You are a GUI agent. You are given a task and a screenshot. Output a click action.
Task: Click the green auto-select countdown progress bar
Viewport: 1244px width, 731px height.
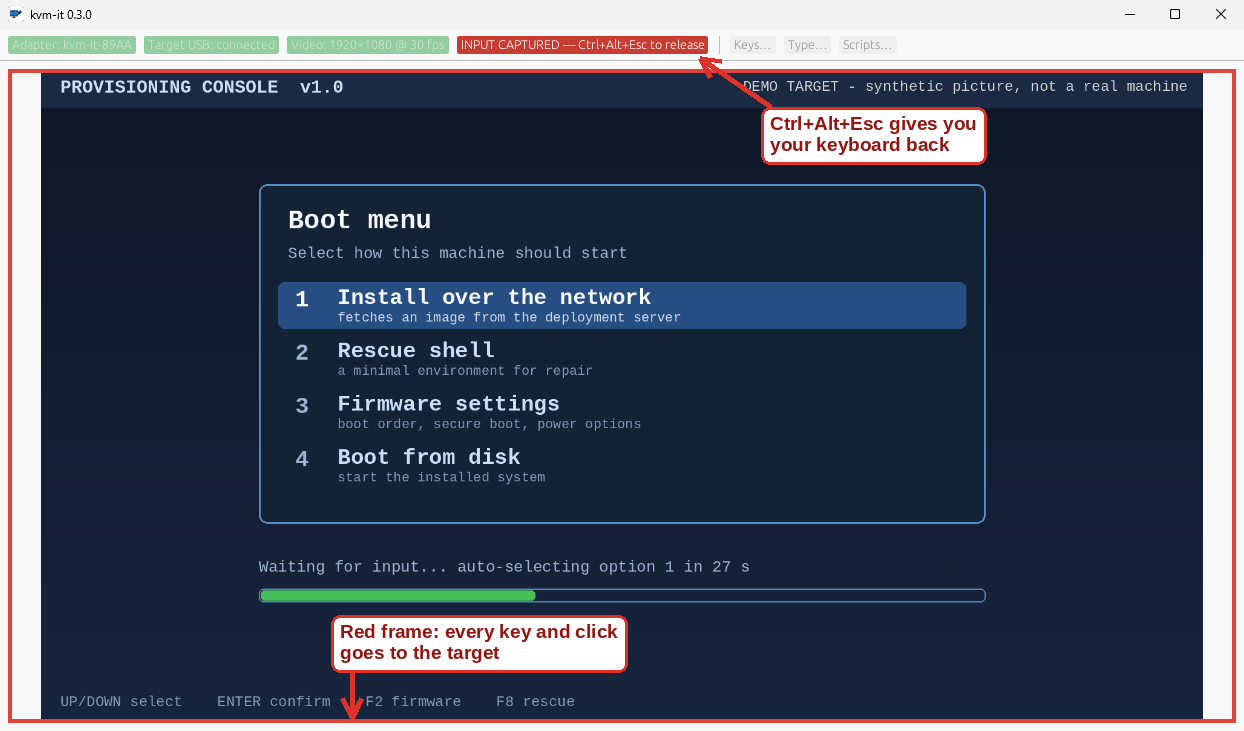pos(622,595)
